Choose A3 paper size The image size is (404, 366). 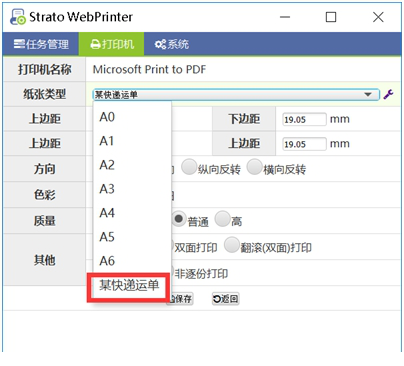(132, 189)
